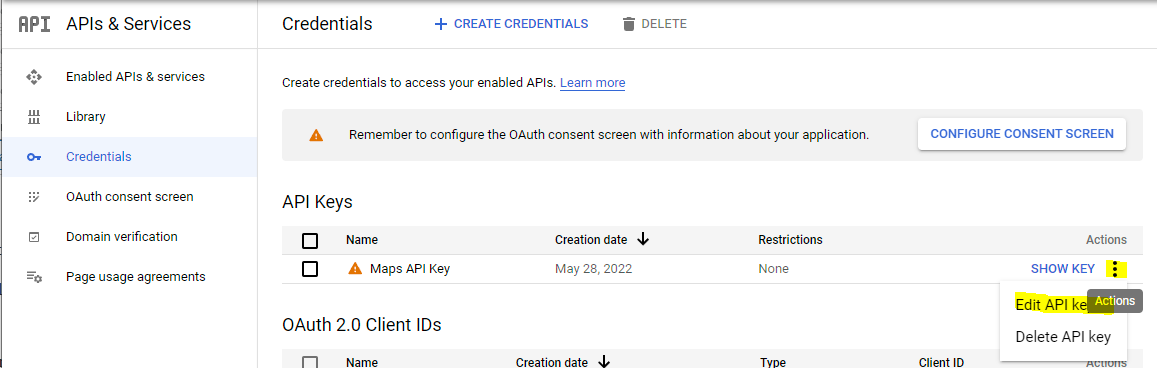The height and width of the screenshot is (368, 1157).
Task: Tick the checkbox for Maps API Key
Action: [310, 269]
